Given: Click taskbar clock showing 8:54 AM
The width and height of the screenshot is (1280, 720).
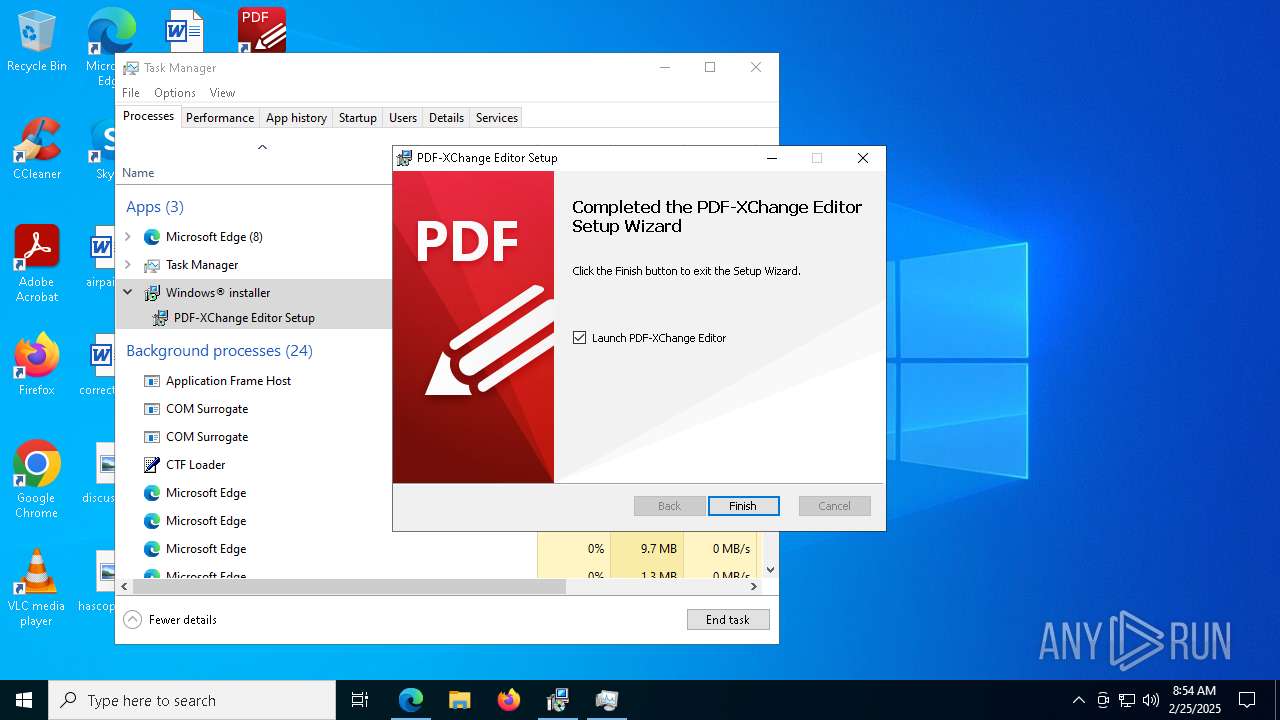Looking at the screenshot, I should tap(1195, 700).
